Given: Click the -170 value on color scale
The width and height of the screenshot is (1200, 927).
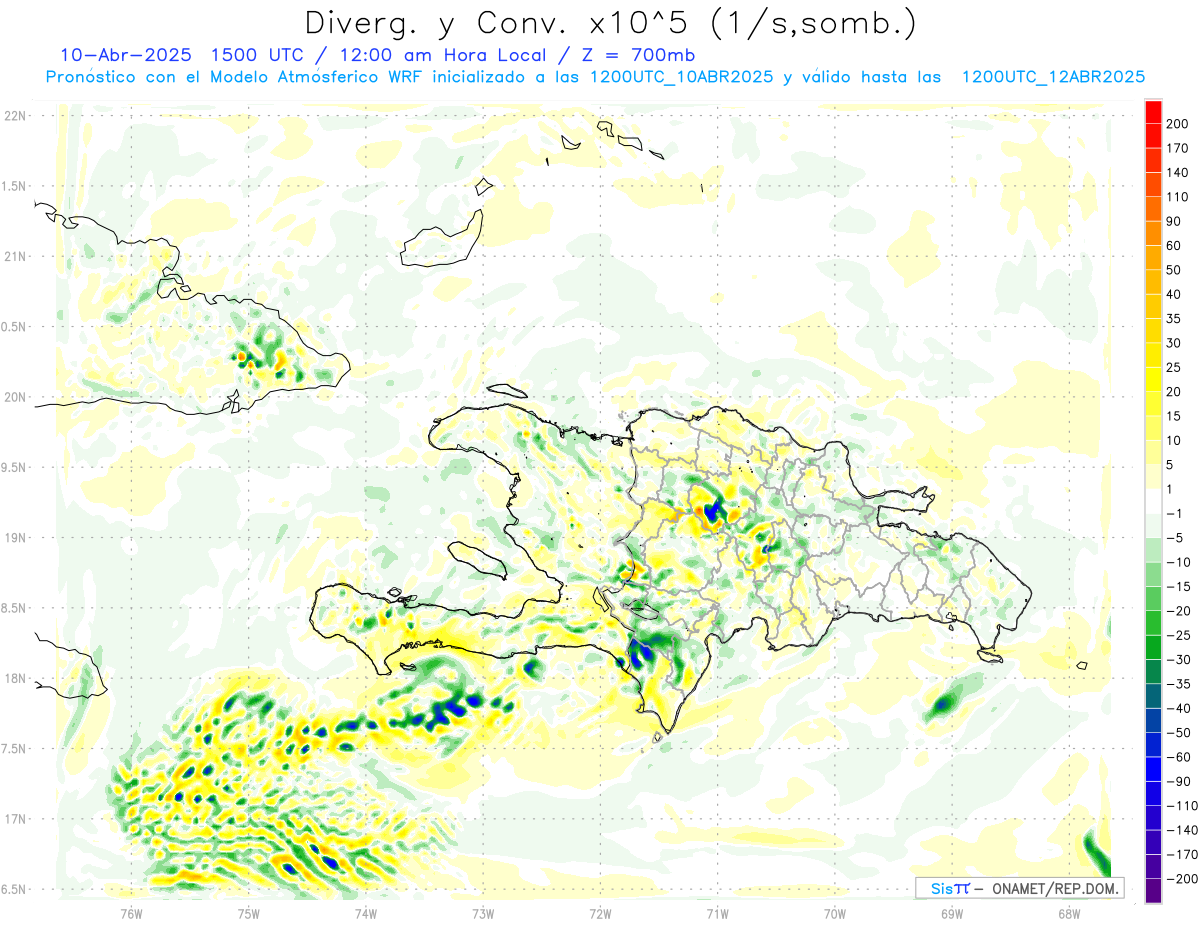Looking at the screenshot, I should click(1181, 854).
